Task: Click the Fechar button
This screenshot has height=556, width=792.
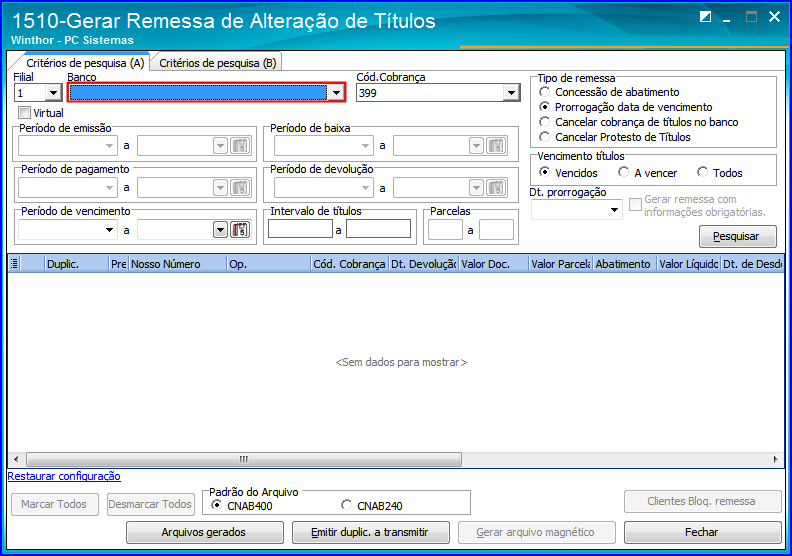Action: (x=703, y=532)
